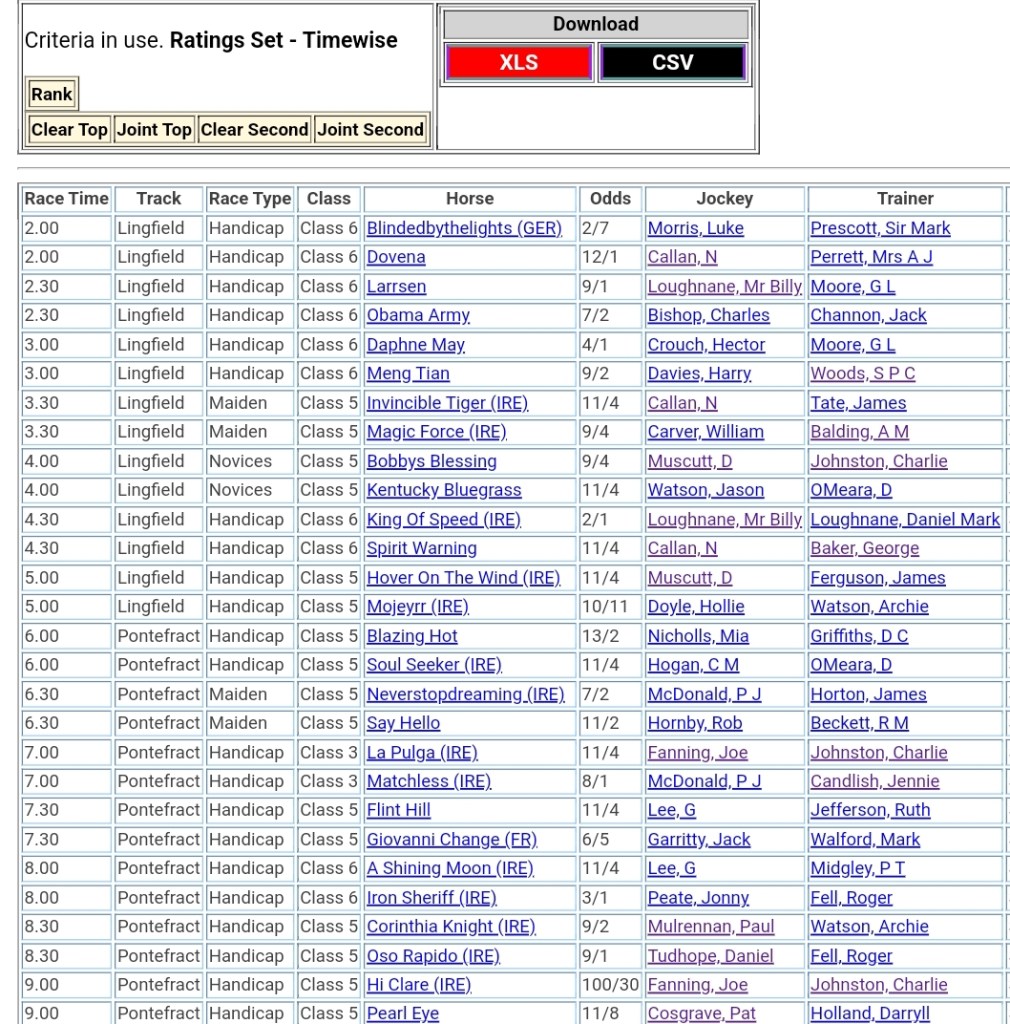Open trainer Jefferson, Ruth
Viewport: 1010px width, 1024px height.
click(870, 810)
